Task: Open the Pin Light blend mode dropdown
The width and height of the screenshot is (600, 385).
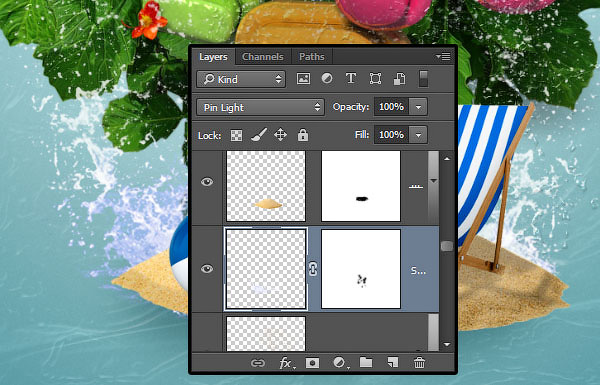Action: click(x=260, y=107)
